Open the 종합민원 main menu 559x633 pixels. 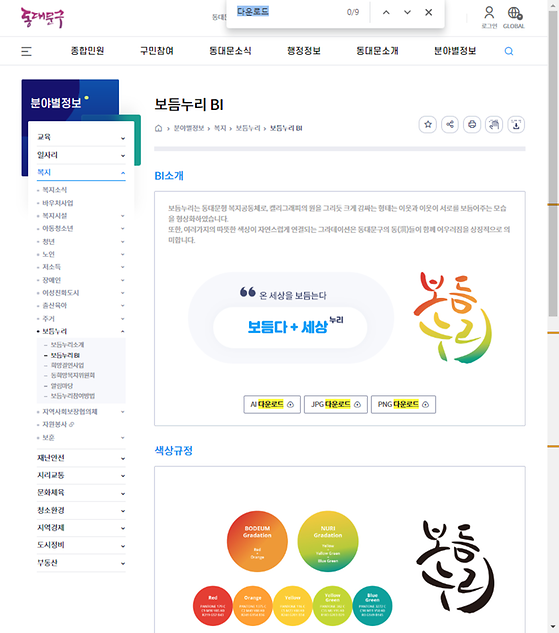point(87,51)
